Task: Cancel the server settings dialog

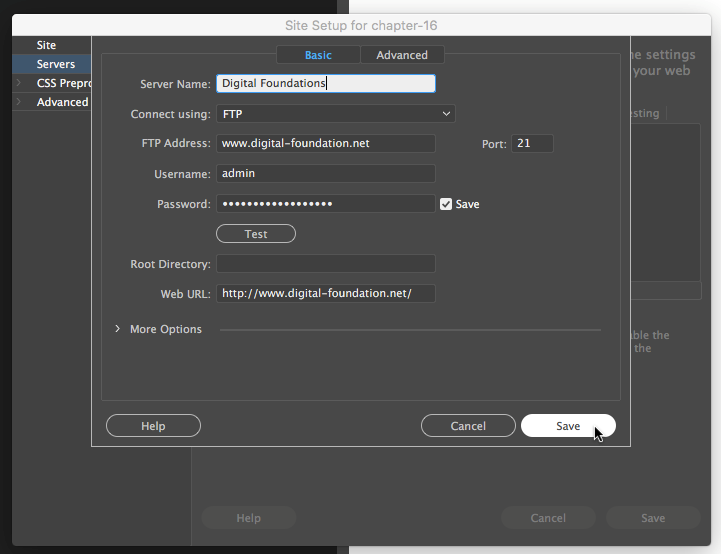Action: (468, 426)
